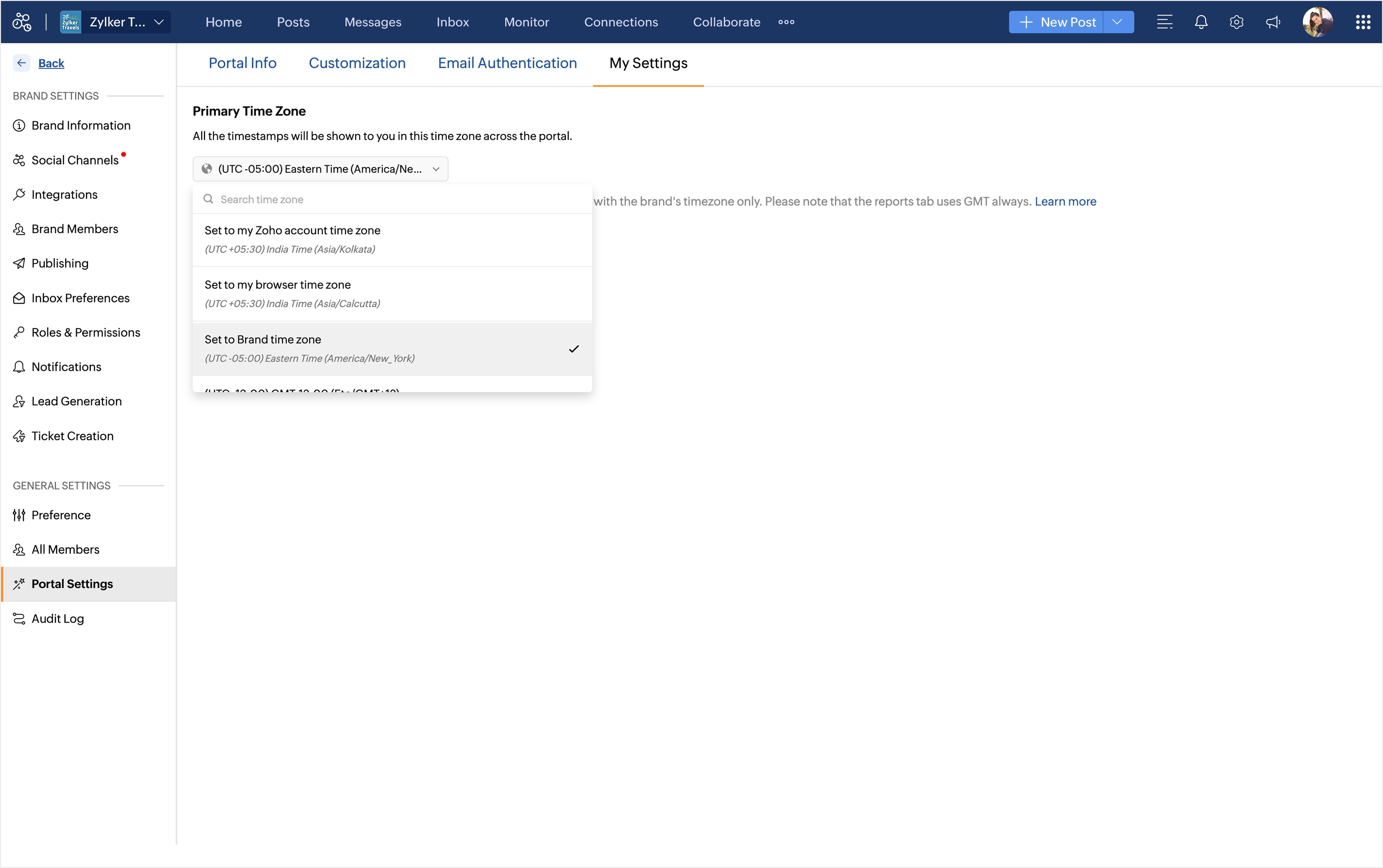This screenshot has height=868, width=1383.
Task: Open the user profile avatar
Action: pyautogui.click(x=1317, y=22)
